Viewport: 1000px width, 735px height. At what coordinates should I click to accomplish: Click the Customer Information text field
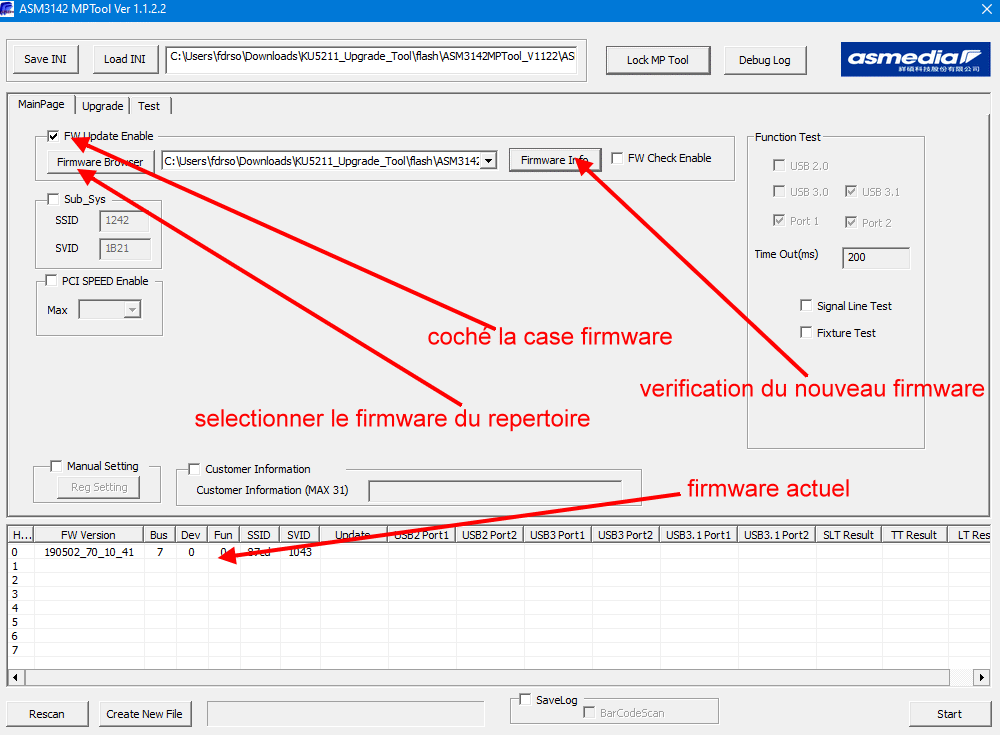click(495, 491)
